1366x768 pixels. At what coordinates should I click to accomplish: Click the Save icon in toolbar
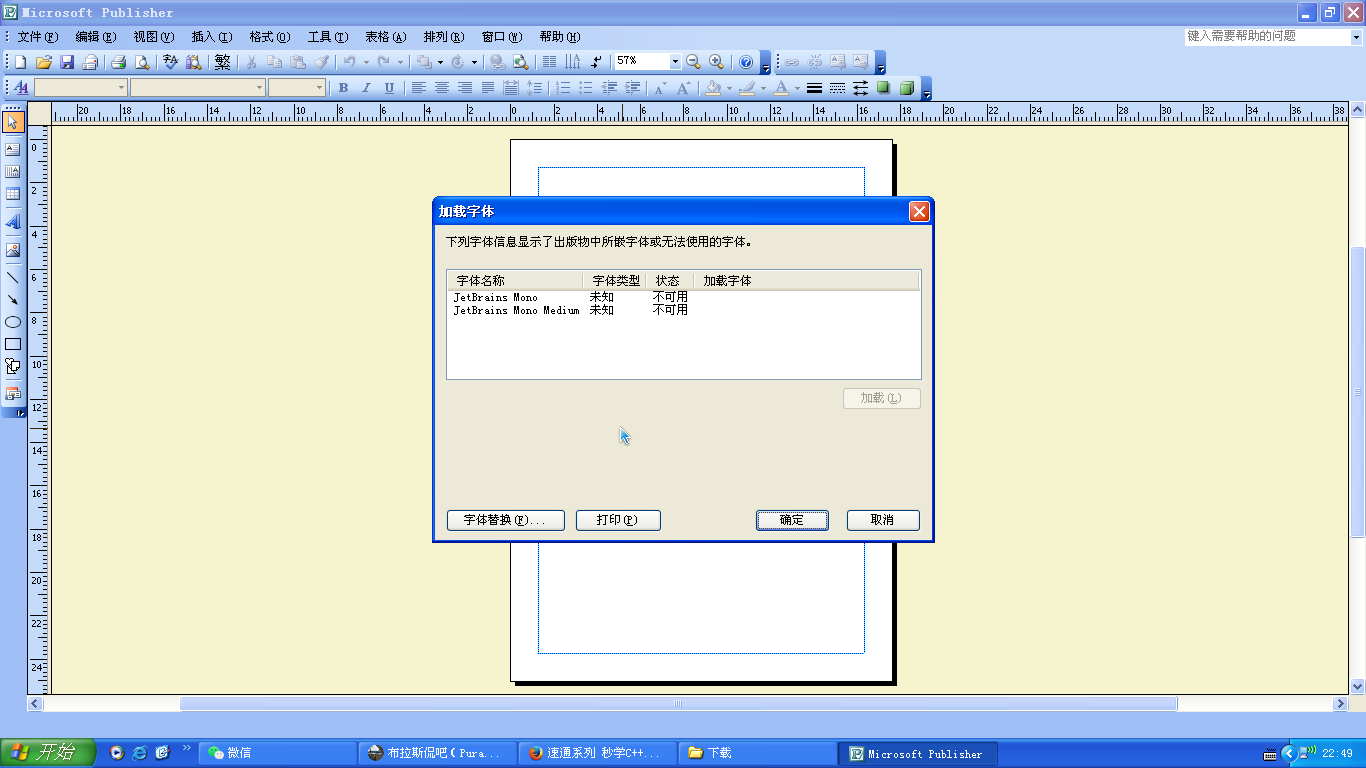click(67, 62)
